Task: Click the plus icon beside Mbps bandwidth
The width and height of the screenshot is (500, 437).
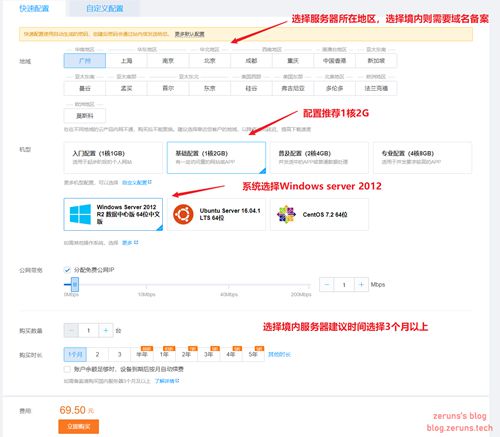Action: point(361,284)
